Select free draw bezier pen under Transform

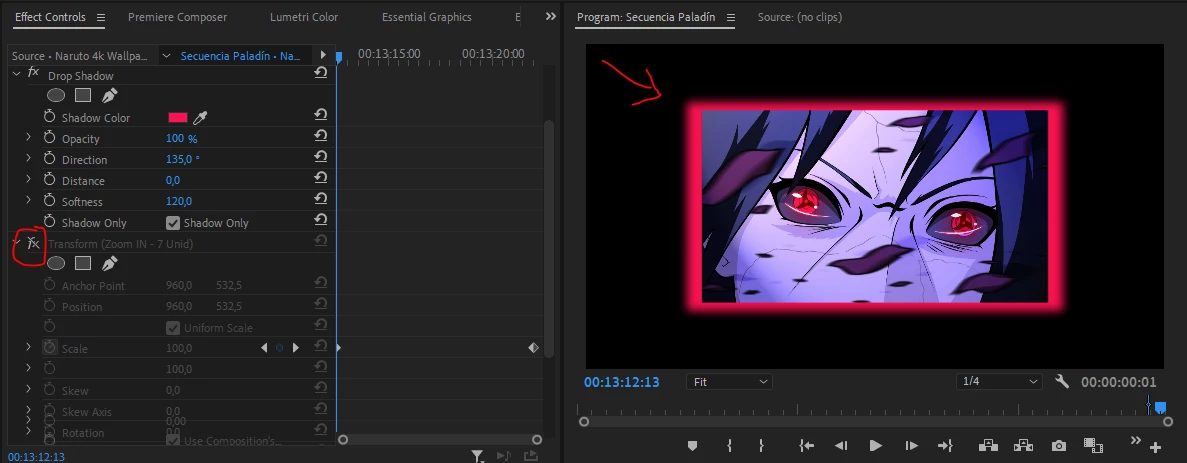pyautogui.click(x=110, y=263)
